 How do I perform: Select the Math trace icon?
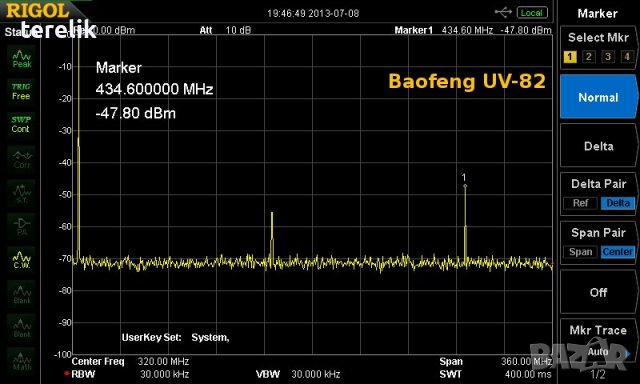(22, 361)
